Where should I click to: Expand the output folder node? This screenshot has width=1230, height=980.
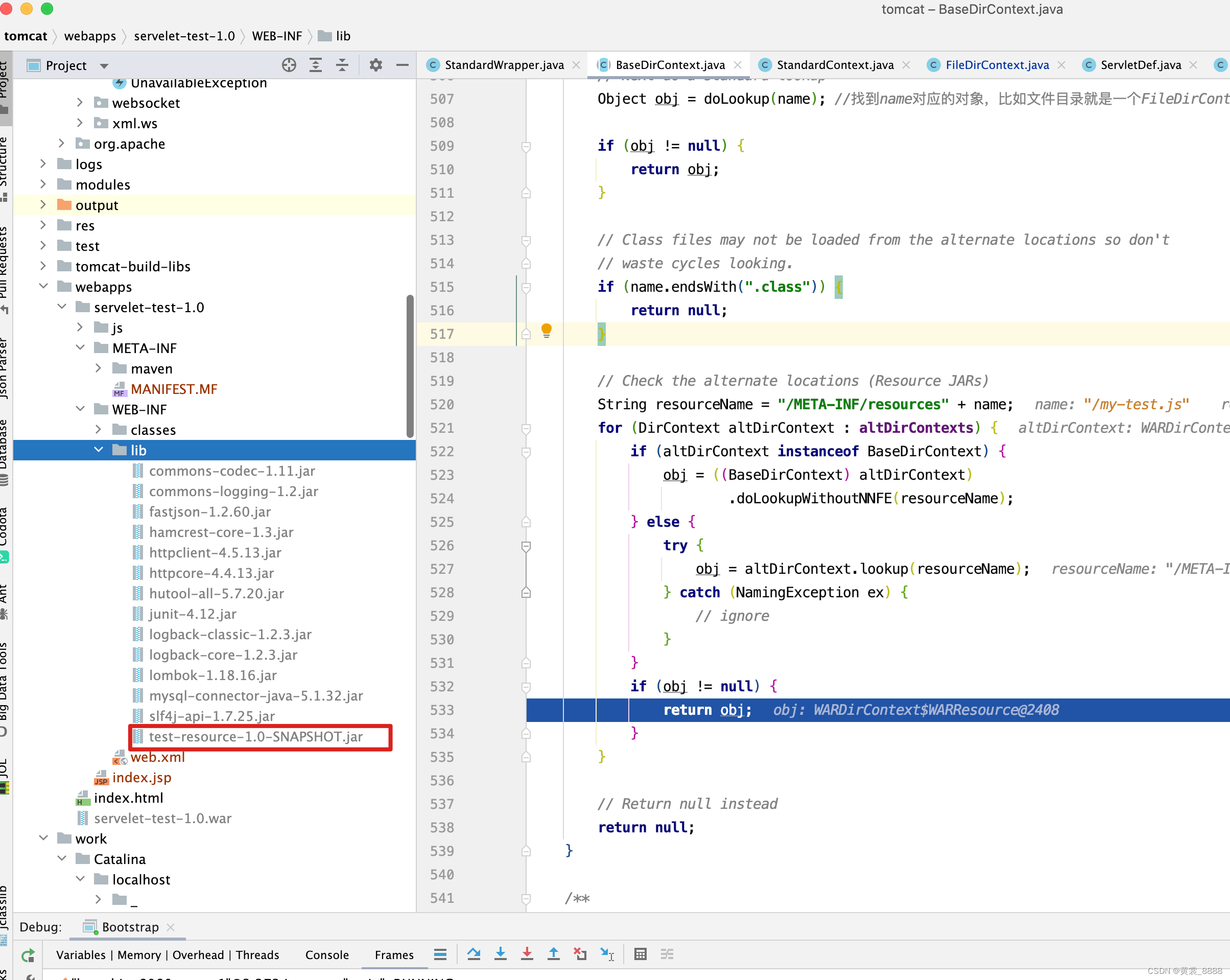click(43, 204)
